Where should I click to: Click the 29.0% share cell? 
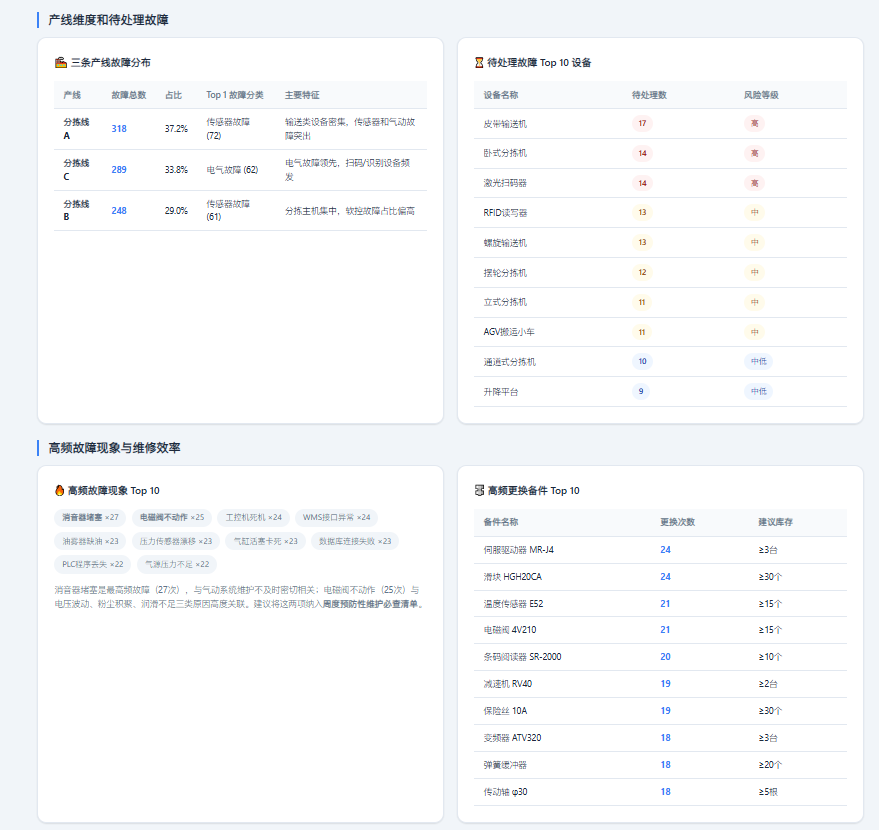pyautogui.click(x=176, y=211)
